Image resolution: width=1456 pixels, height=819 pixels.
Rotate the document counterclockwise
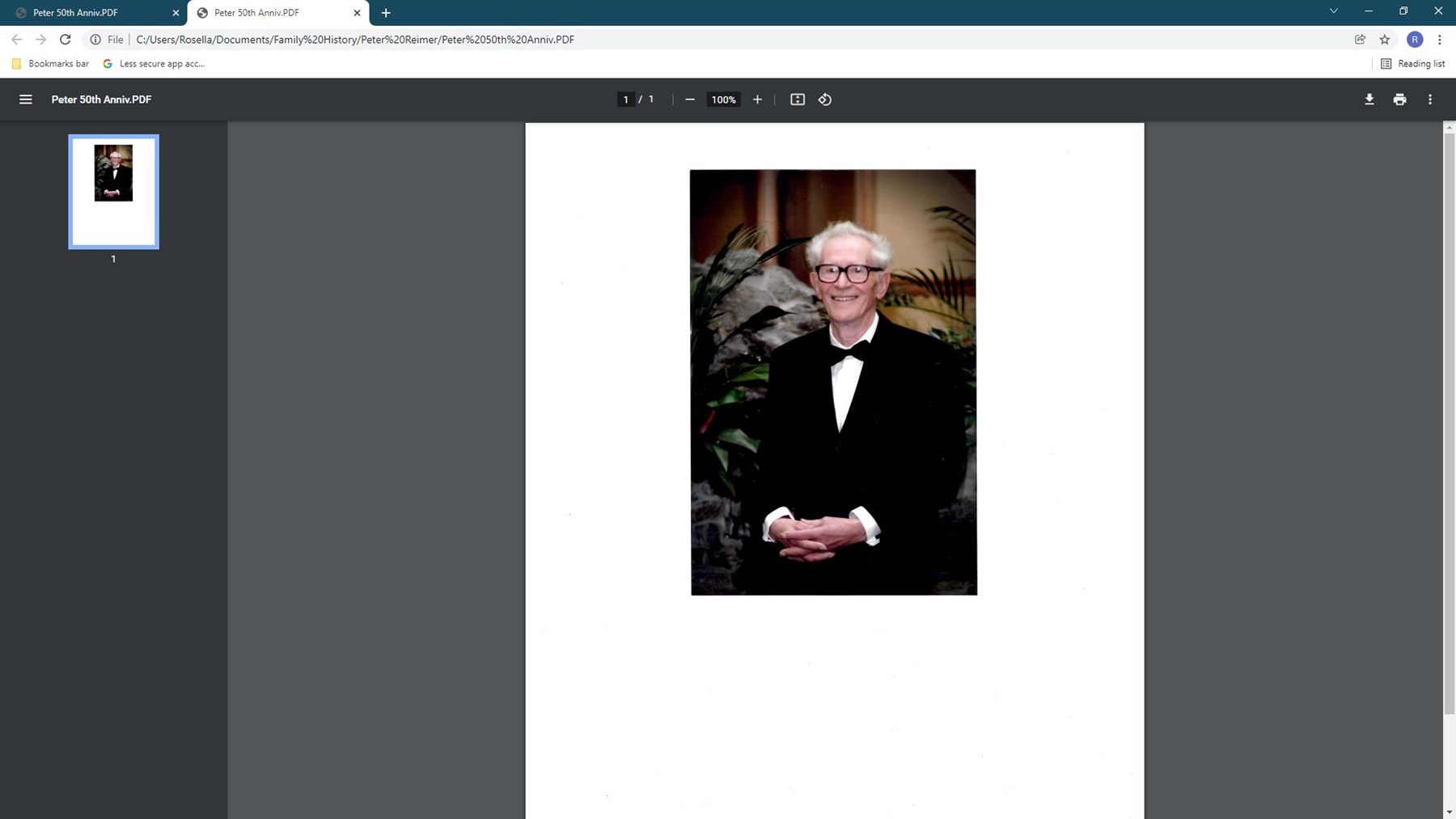825,100
